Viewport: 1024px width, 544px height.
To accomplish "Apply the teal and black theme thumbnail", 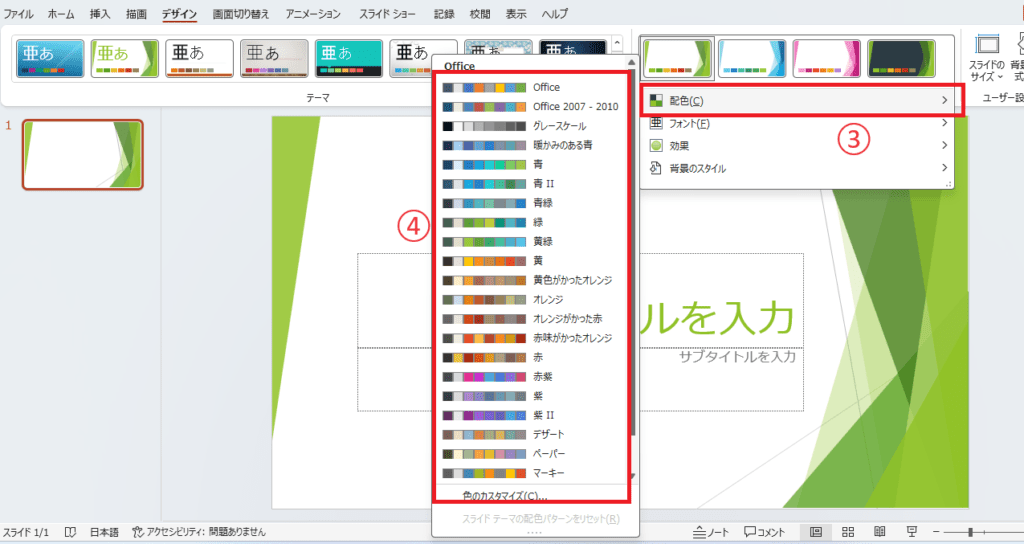I will [349, 58].
